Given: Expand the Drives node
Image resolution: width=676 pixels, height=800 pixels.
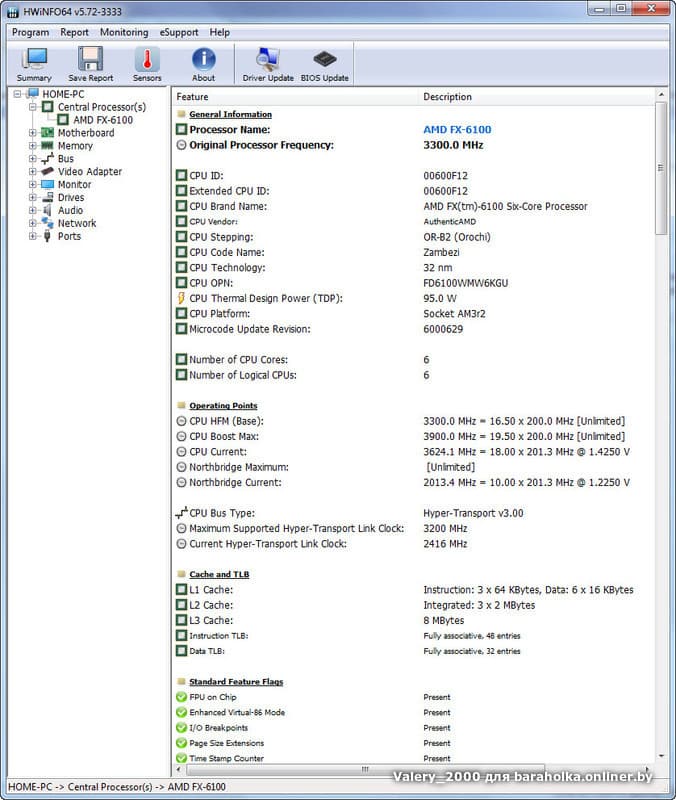Looking at the screenshot, I should [x=33, y=197].
